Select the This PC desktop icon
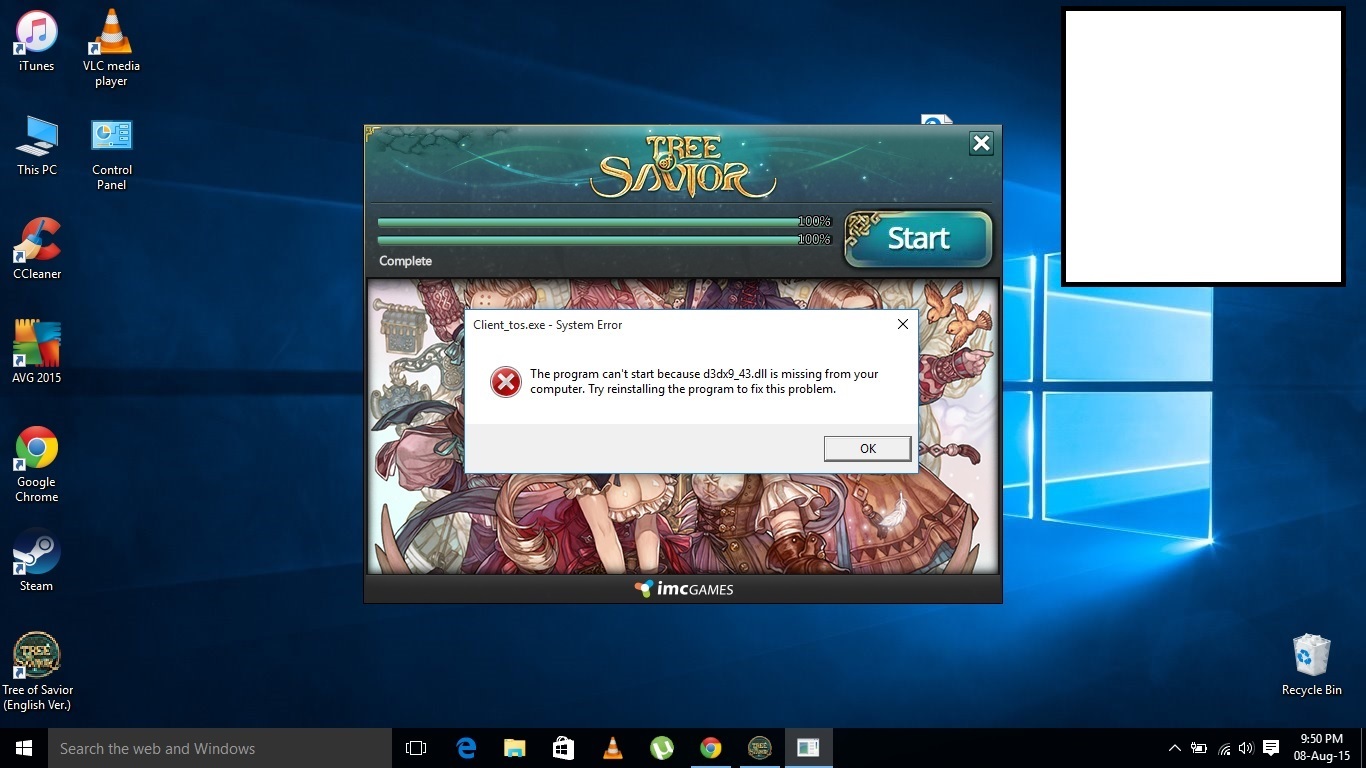The image size is (1366, 768). 37,145
